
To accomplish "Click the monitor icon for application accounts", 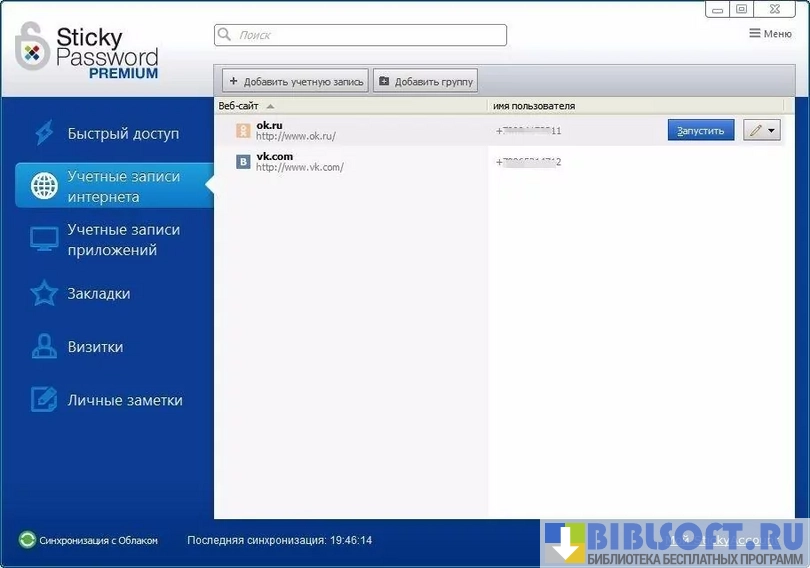I will point(44,240).
